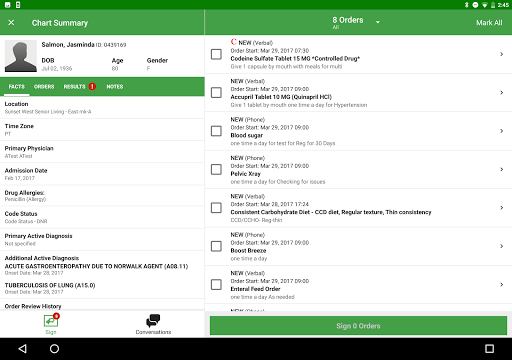Tap Acute Gastroenteropathy diagnosis entry
Viewport: 512px width, 360px height.
(x=96, y=269)
